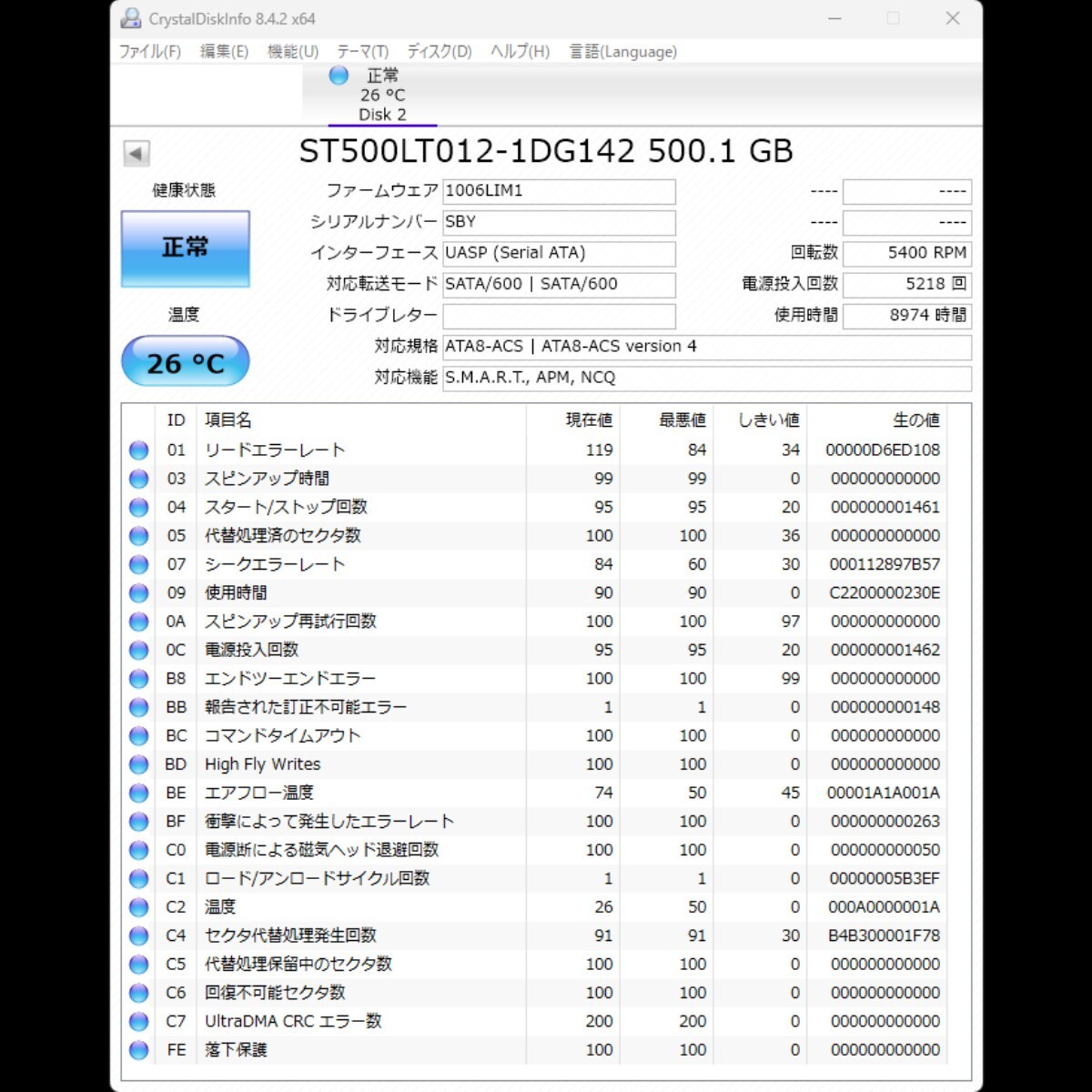Click status orb for ロード/アンロードサイクル回数 row
The height and width of the screenshot is (1092, 1092).
(138, 879)
